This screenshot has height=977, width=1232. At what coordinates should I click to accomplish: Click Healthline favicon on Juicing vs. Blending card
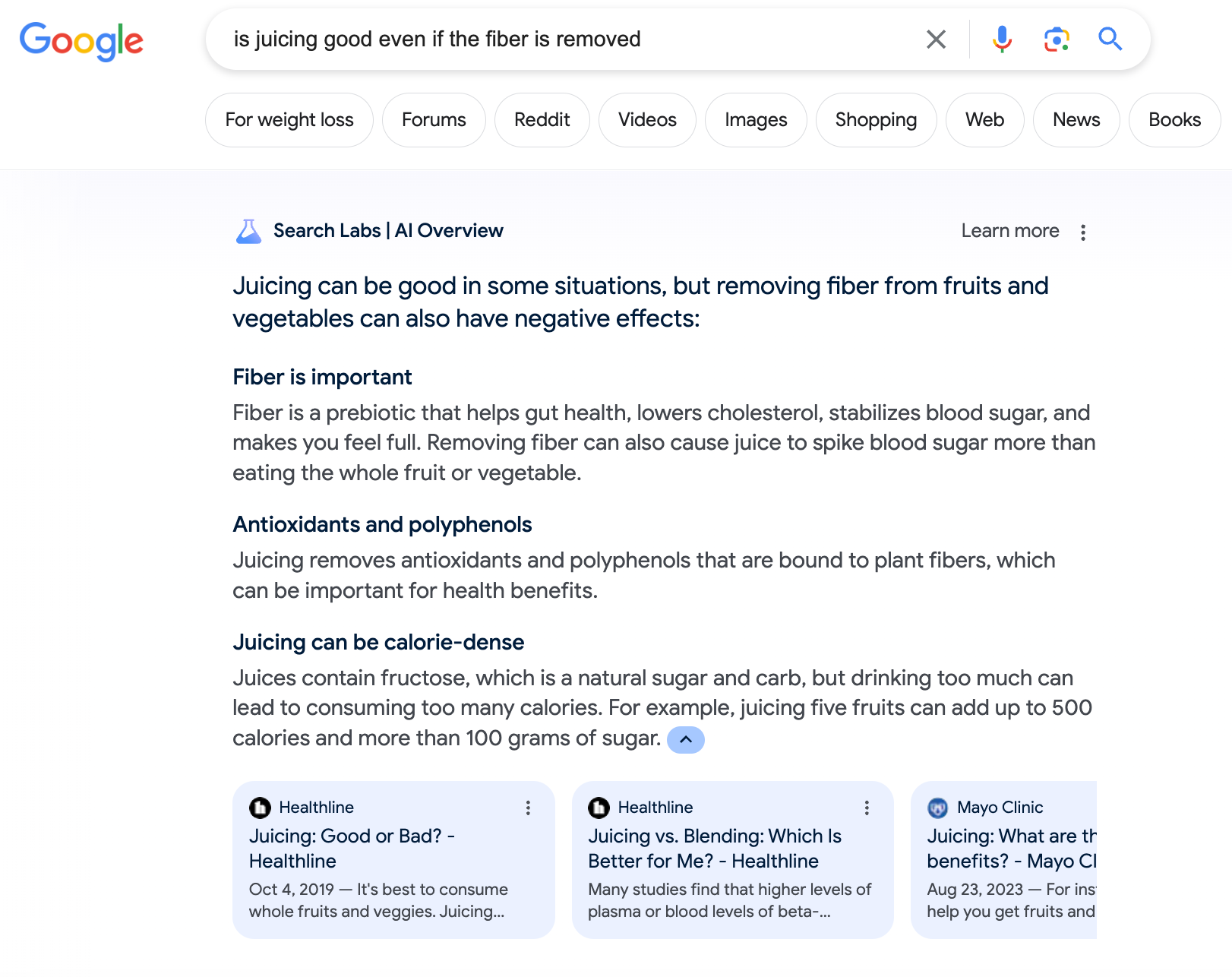(599, 808)
